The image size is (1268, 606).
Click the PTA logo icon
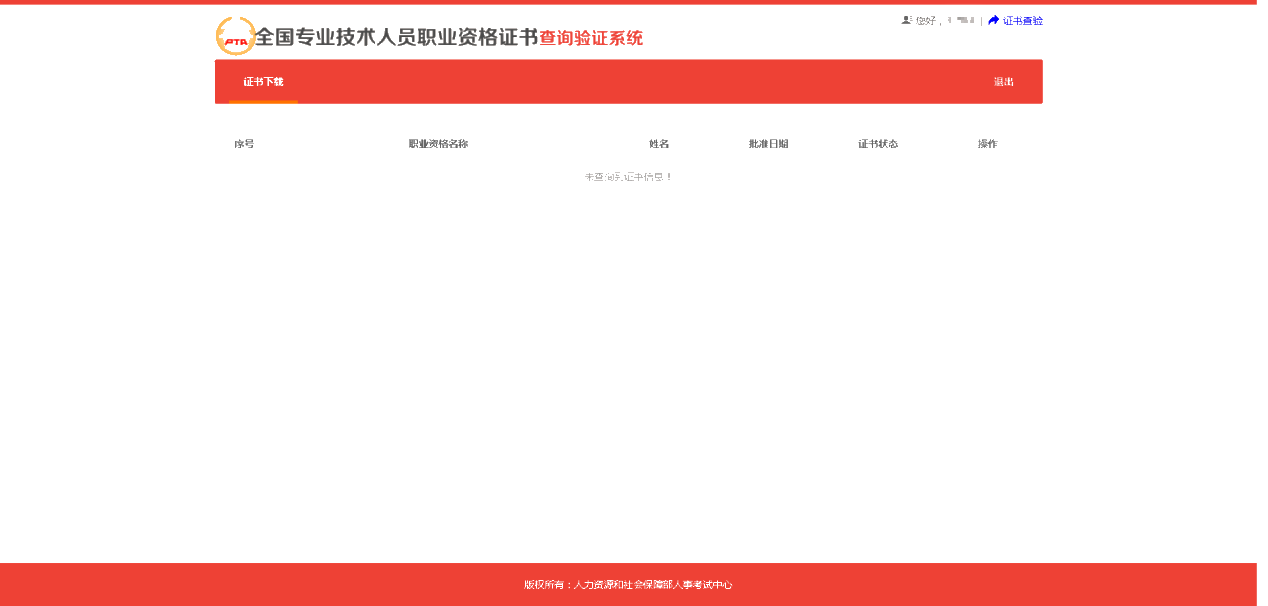[235, 37]
